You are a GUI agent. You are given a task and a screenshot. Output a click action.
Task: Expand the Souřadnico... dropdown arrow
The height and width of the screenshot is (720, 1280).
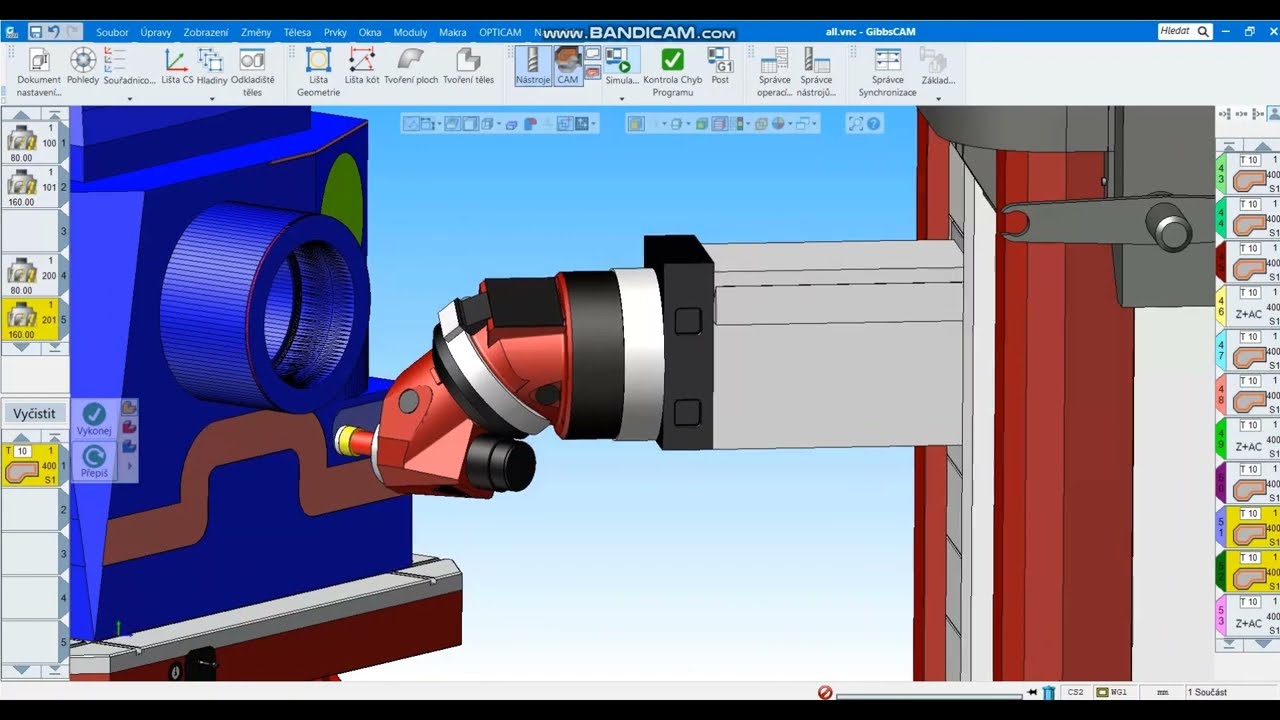(x=129, y=99)
